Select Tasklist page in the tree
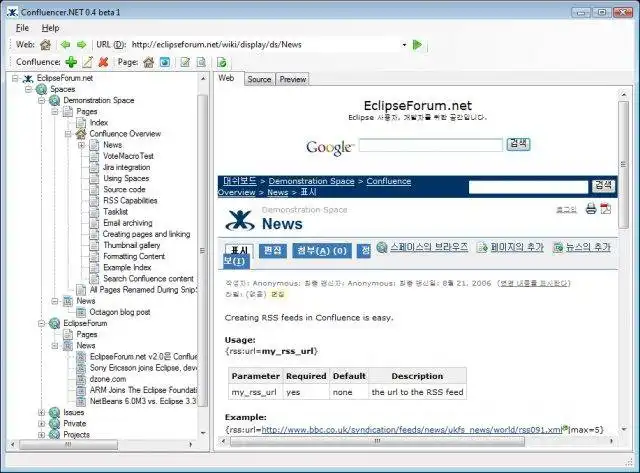This screenshot has width=640, height=473. coord(116,212)
